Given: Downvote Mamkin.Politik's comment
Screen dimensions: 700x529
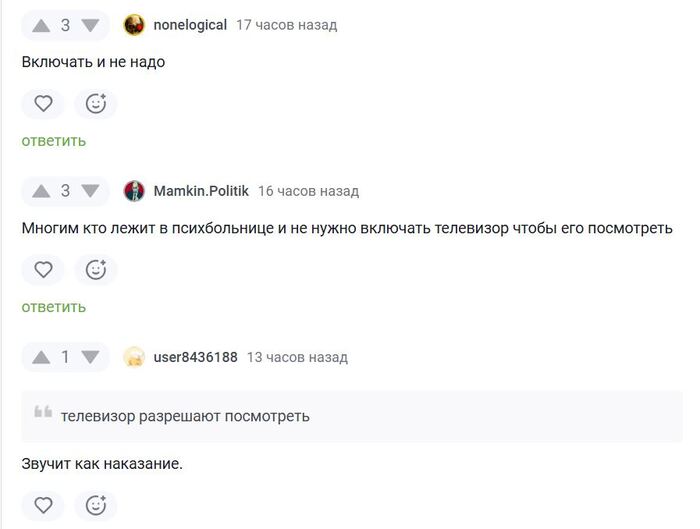Looking at the screenshot, I should (x=90, y=191).
